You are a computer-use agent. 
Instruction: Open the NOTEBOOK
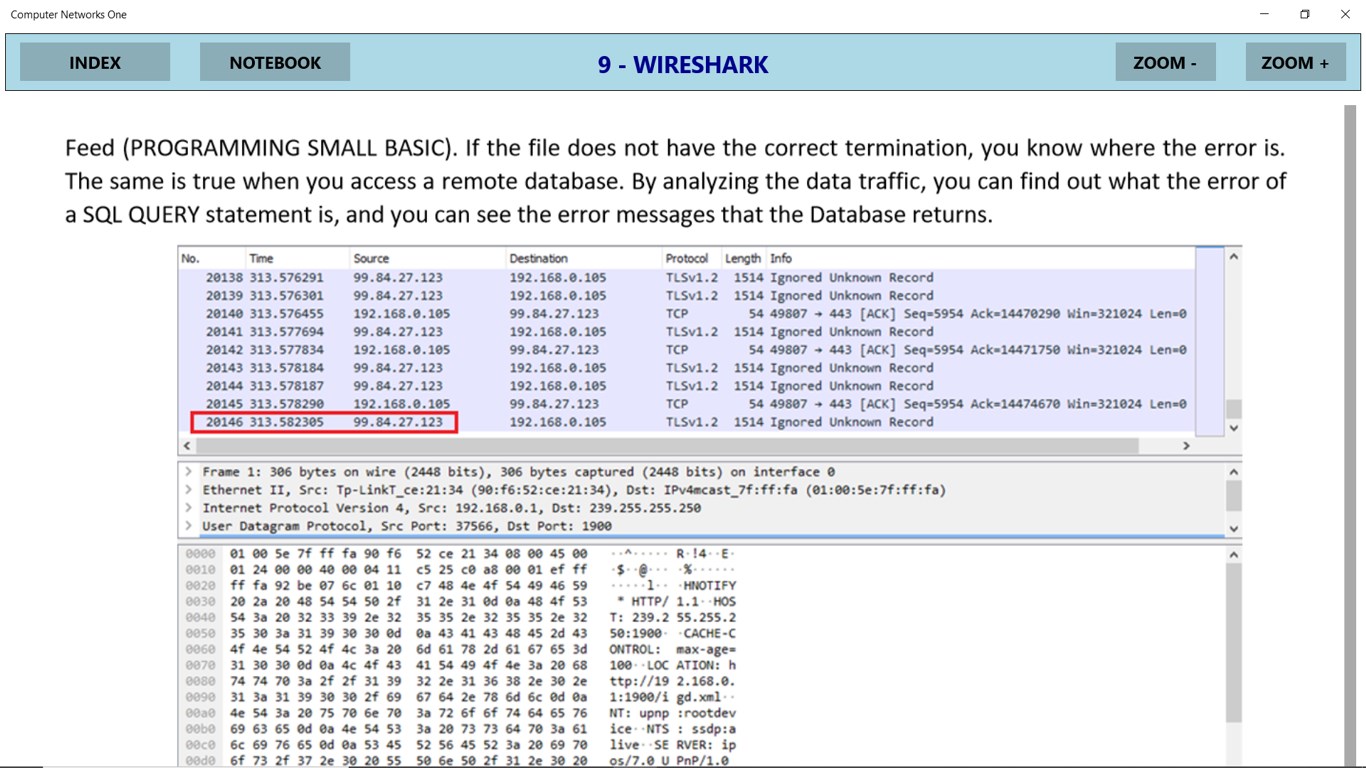pyautogui.click(x=275, y=62)
